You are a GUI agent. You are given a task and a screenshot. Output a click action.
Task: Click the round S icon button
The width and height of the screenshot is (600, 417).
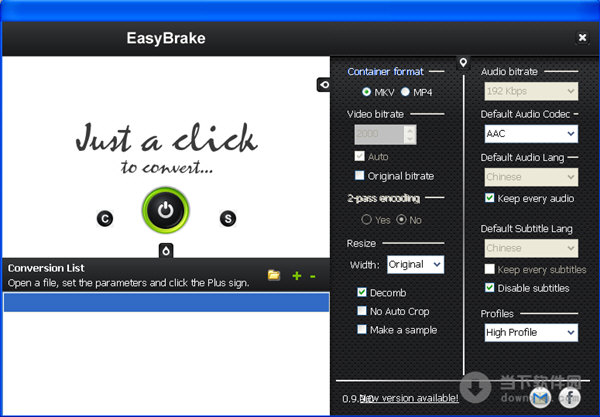228,218
